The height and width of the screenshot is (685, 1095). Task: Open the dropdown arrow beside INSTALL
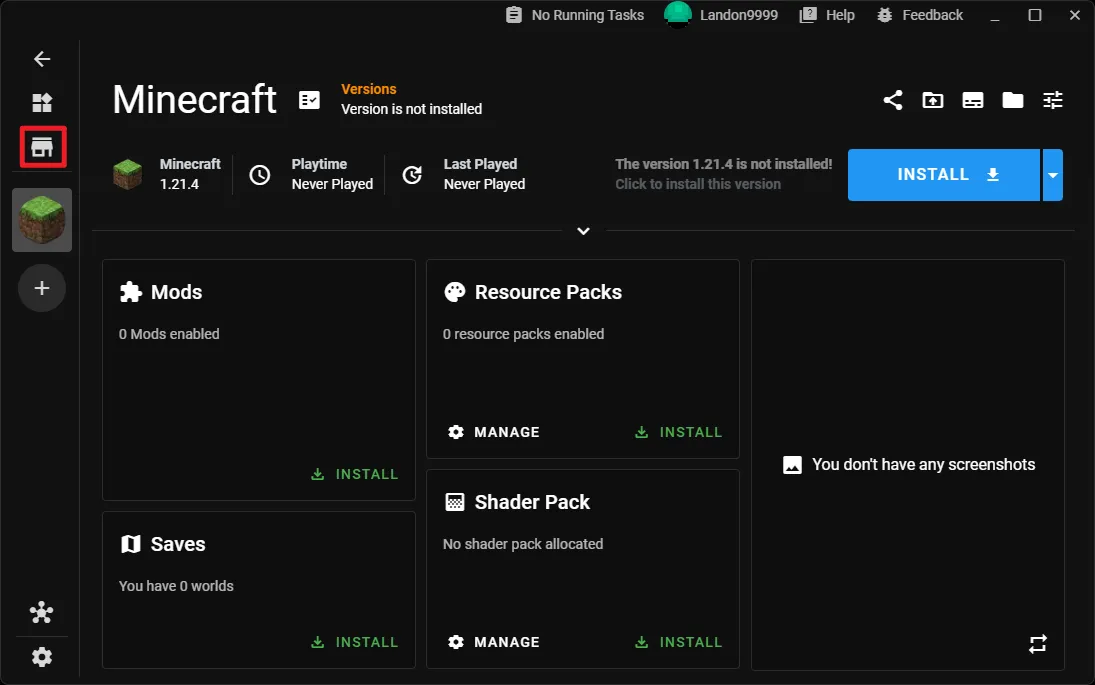point(1052,175)
